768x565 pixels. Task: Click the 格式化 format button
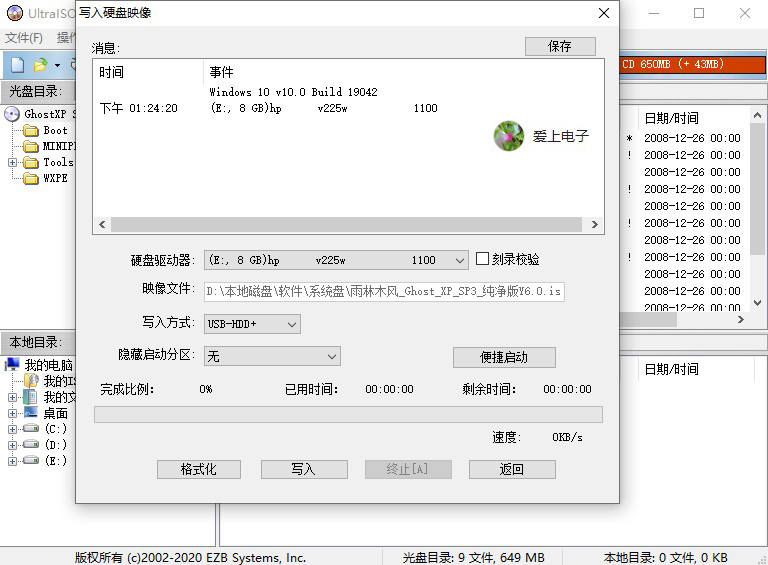[199, 470]
